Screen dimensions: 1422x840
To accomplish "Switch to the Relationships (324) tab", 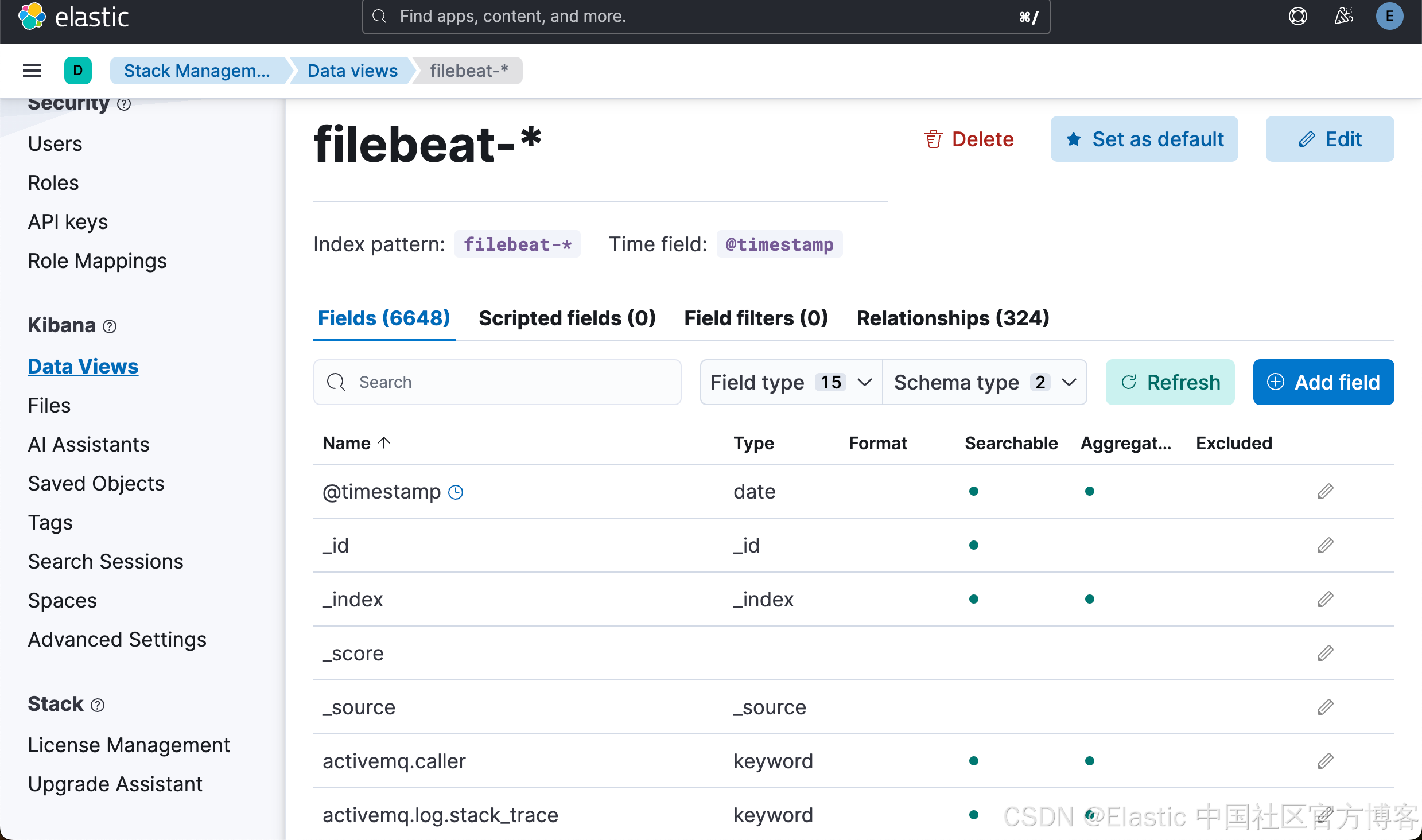I will (953, 318).
